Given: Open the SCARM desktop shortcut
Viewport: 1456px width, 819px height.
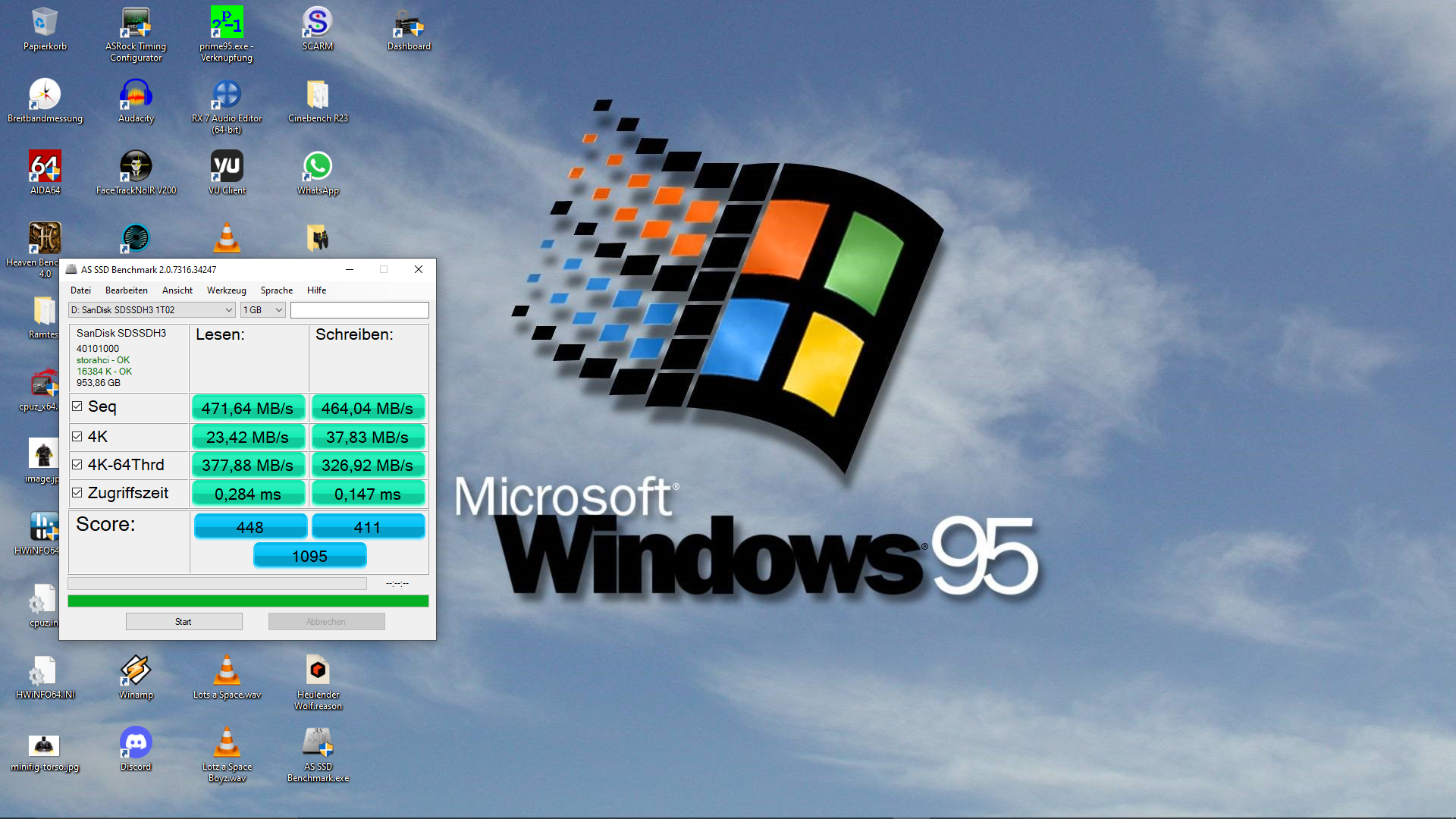Looking at the screenshot, I should 318,23.
